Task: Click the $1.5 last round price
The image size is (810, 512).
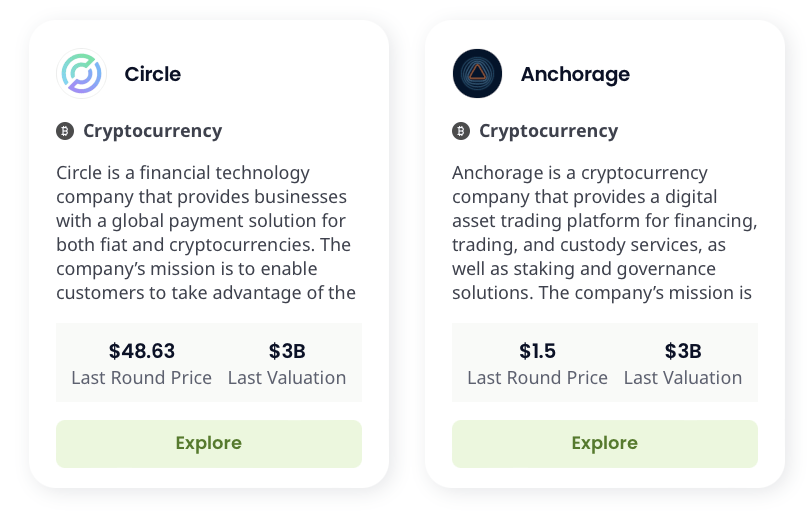Action: [537, 351]
